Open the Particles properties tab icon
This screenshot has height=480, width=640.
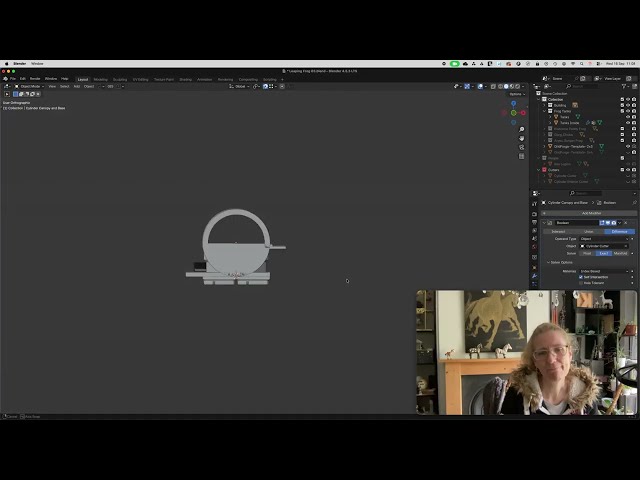click(x=534, y=284)
